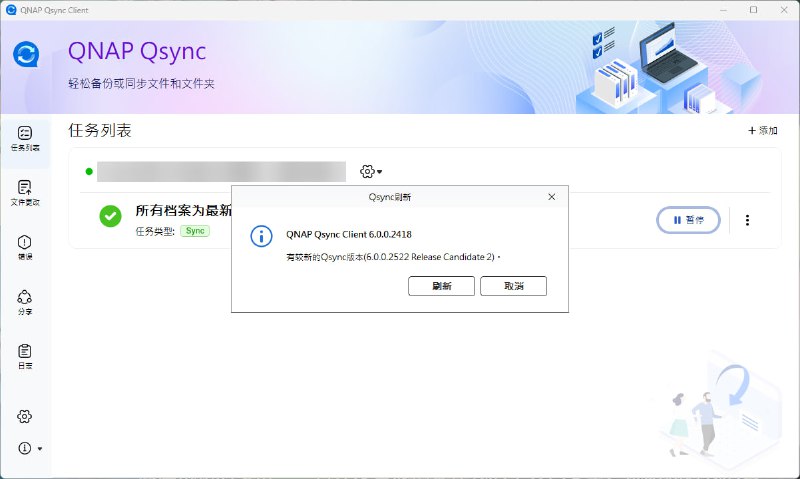Click the blurred NAS connection name field
800x479 pixels.
(x=221, y=171)
